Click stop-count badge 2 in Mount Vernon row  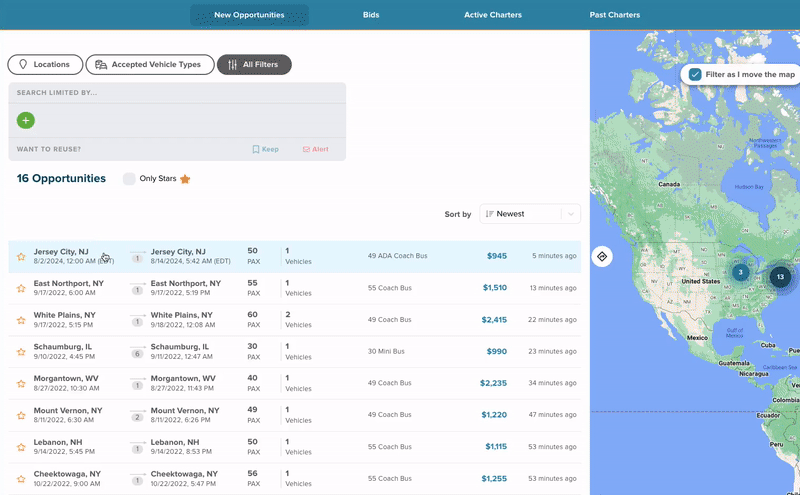pos(137,417)
